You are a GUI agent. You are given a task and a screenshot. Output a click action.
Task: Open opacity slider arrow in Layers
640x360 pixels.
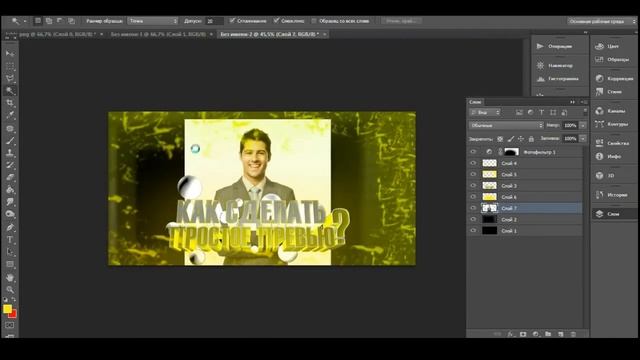pos(583,125)
